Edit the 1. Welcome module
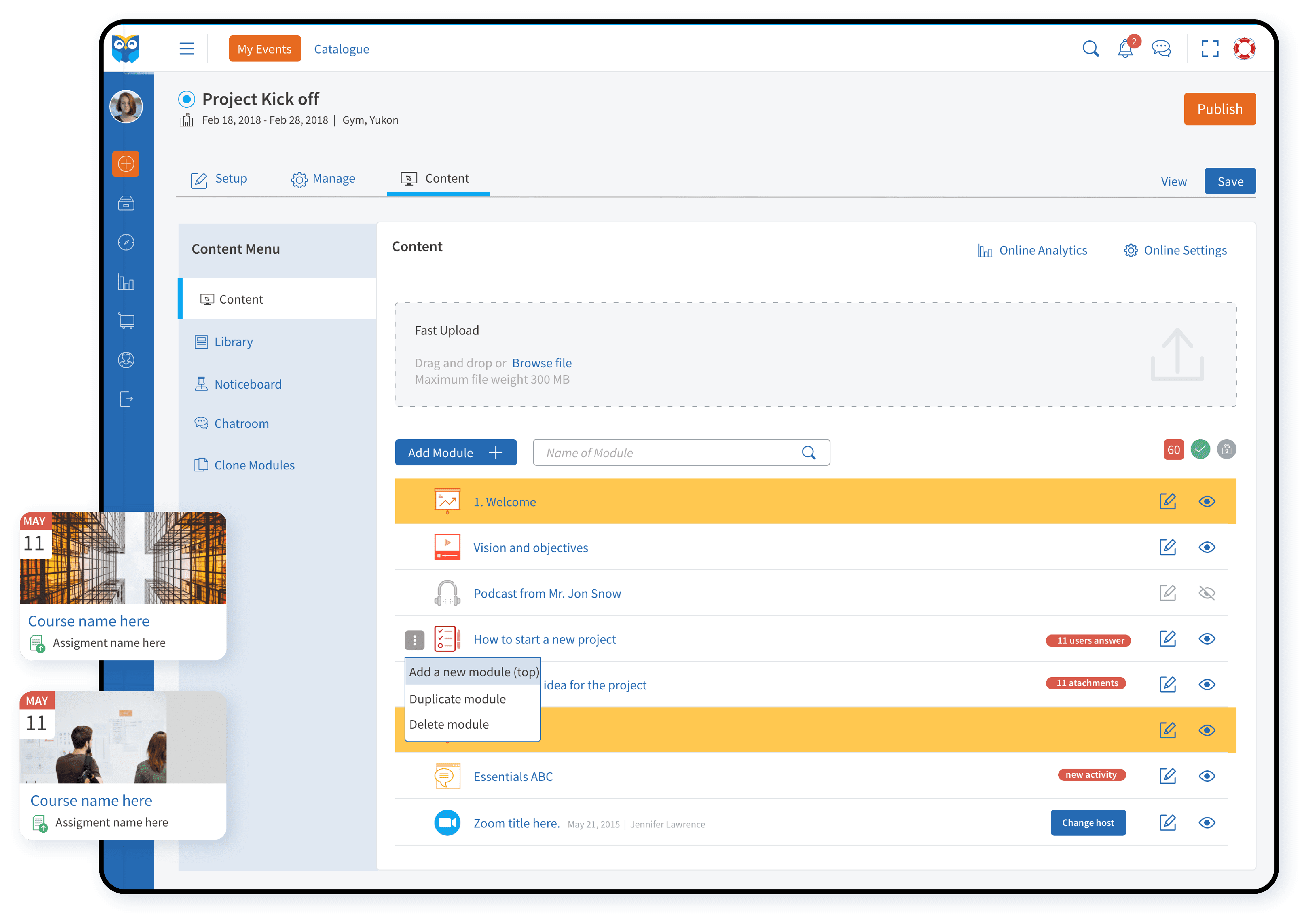Viewport: 1309px width, 924px height. pyautogui.click(x=1167, y=502)
